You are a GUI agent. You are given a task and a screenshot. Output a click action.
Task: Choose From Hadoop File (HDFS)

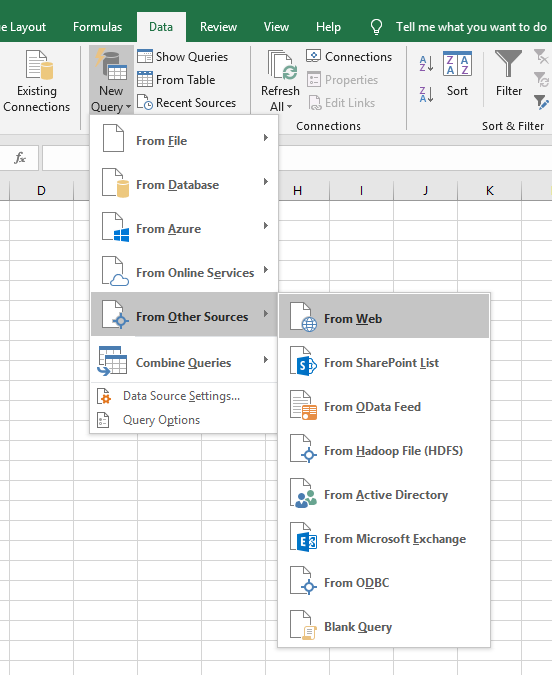tap(384, 451)
